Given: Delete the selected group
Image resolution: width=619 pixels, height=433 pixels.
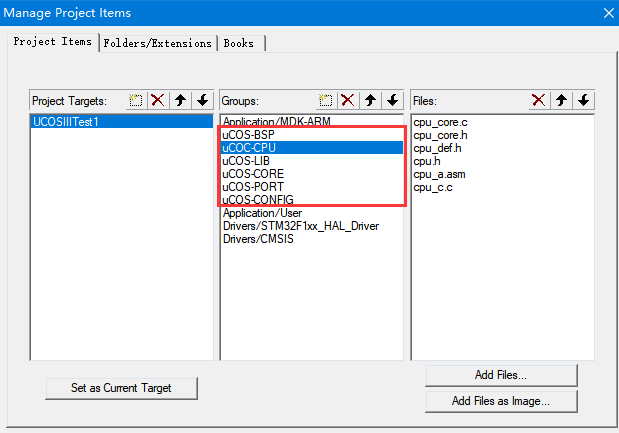Looking at the screenshot, I should [x=348, y=100].
